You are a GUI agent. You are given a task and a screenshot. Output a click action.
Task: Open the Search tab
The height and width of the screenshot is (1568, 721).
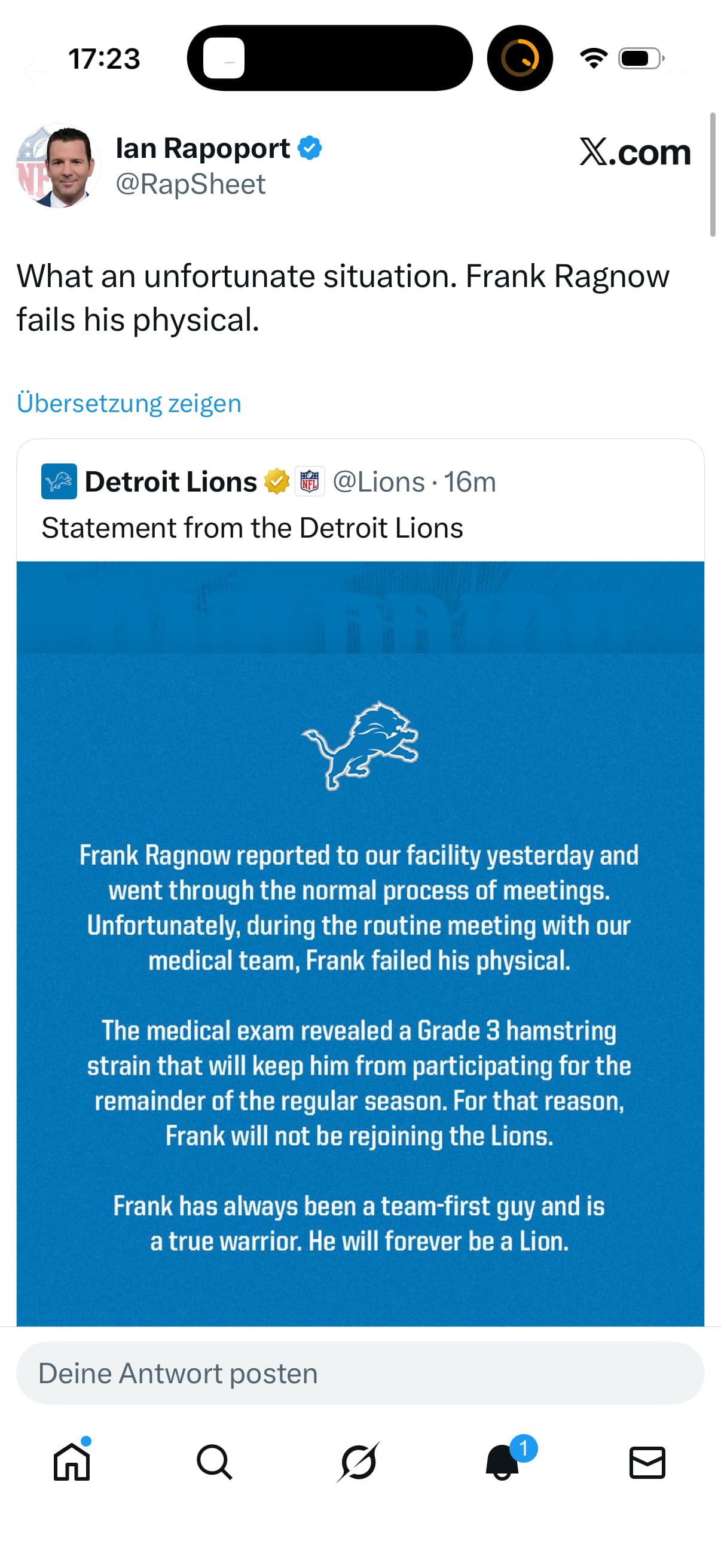[x=214, y=1462]
